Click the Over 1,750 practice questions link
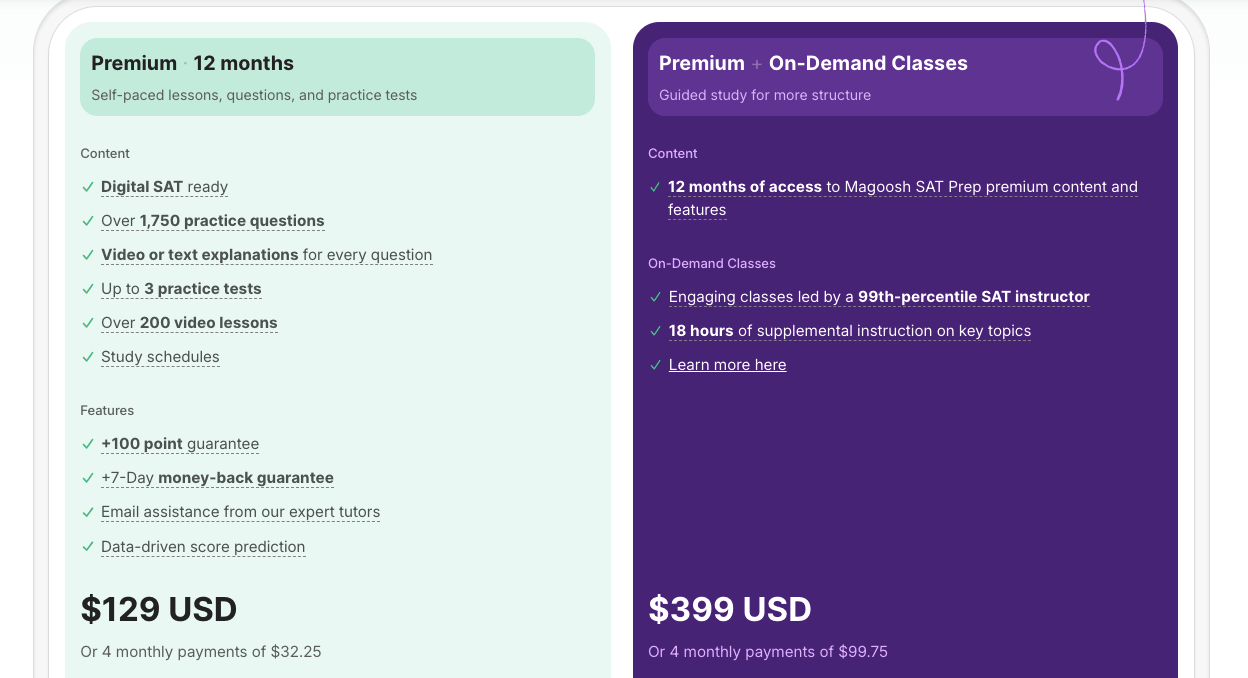 coord(212,221)
